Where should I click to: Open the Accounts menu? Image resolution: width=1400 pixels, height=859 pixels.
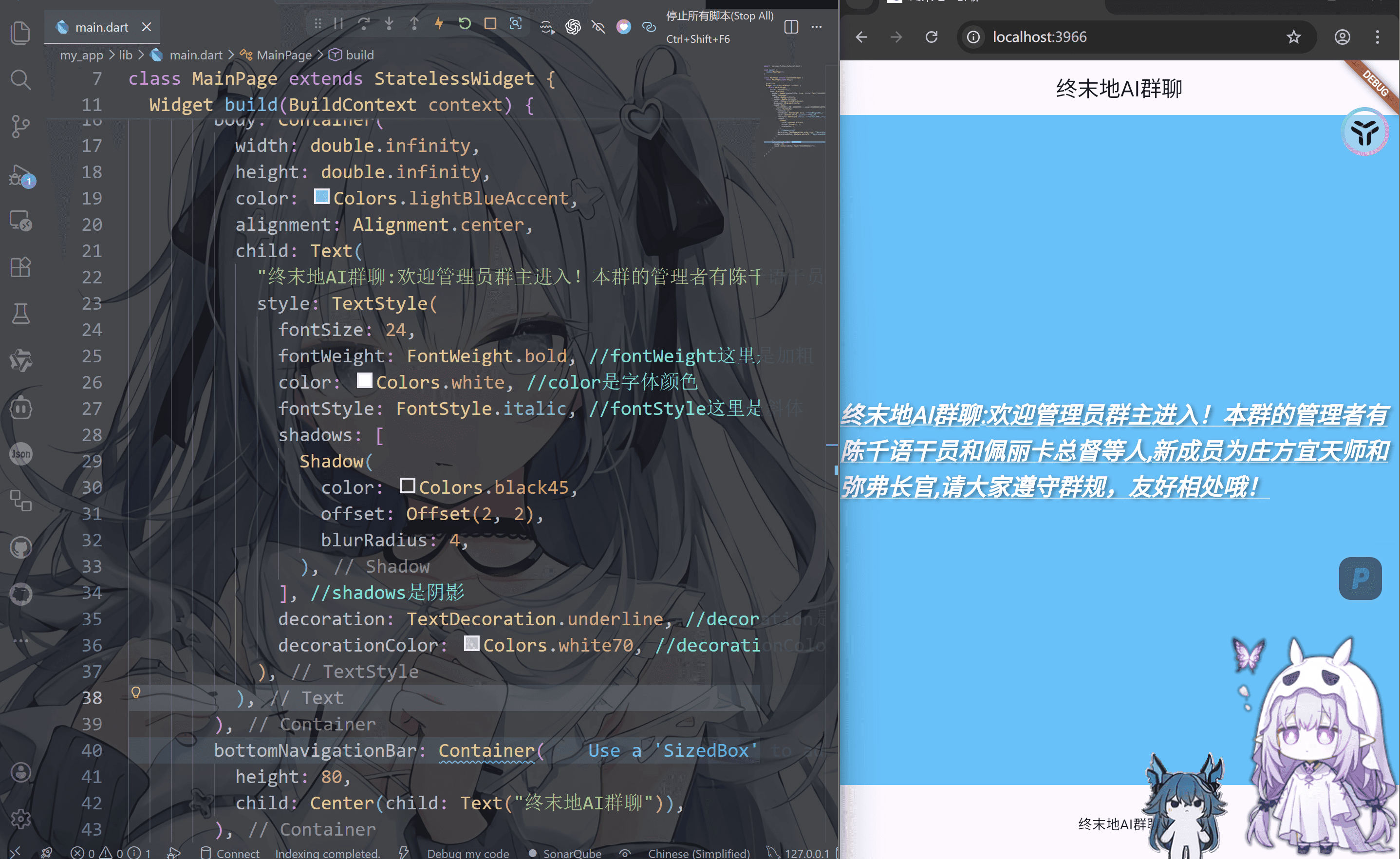[x=20, y=773]
